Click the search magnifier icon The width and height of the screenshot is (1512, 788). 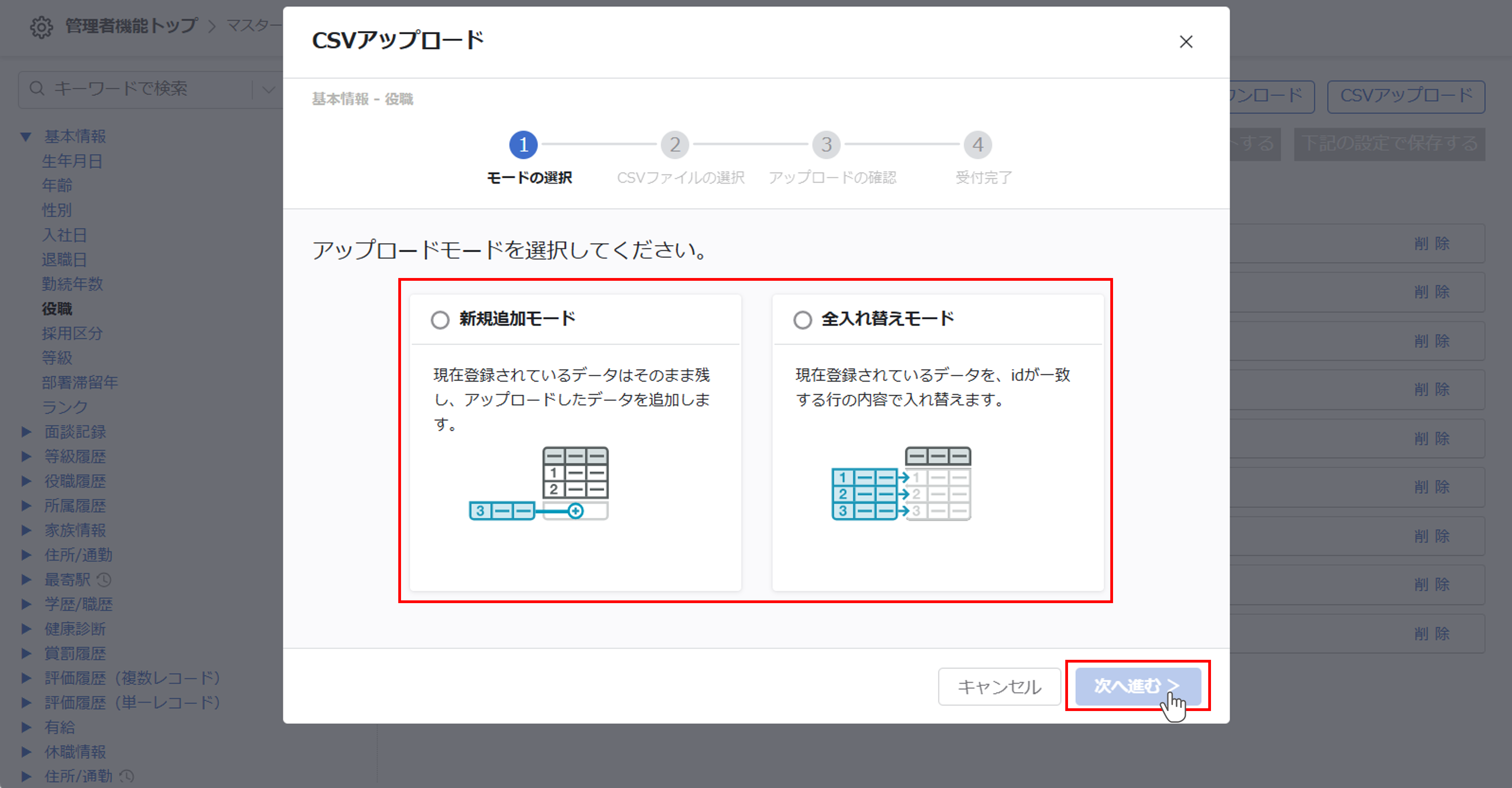37,89
